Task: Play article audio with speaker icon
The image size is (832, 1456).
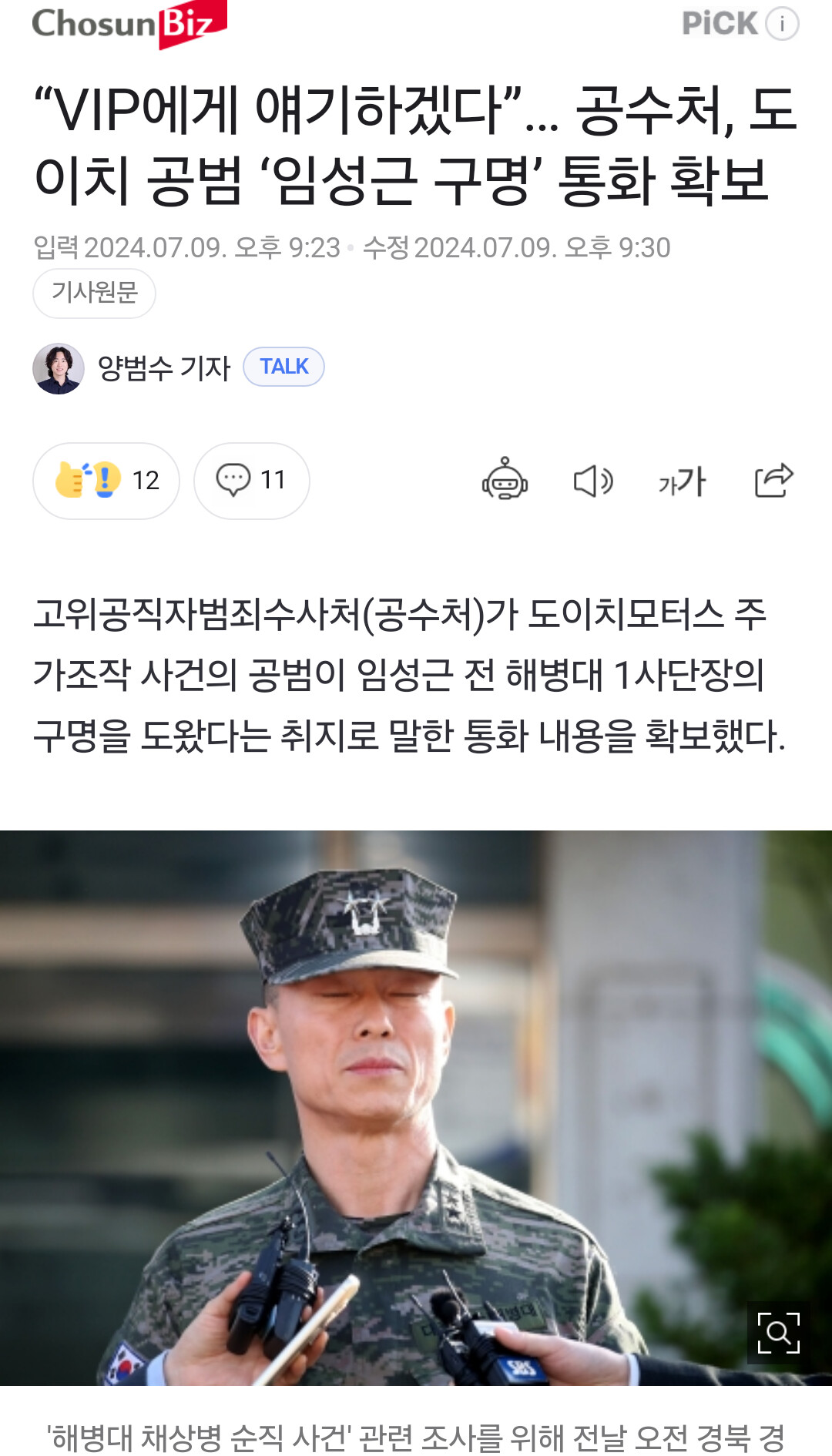Action: [x=593, y=481]
